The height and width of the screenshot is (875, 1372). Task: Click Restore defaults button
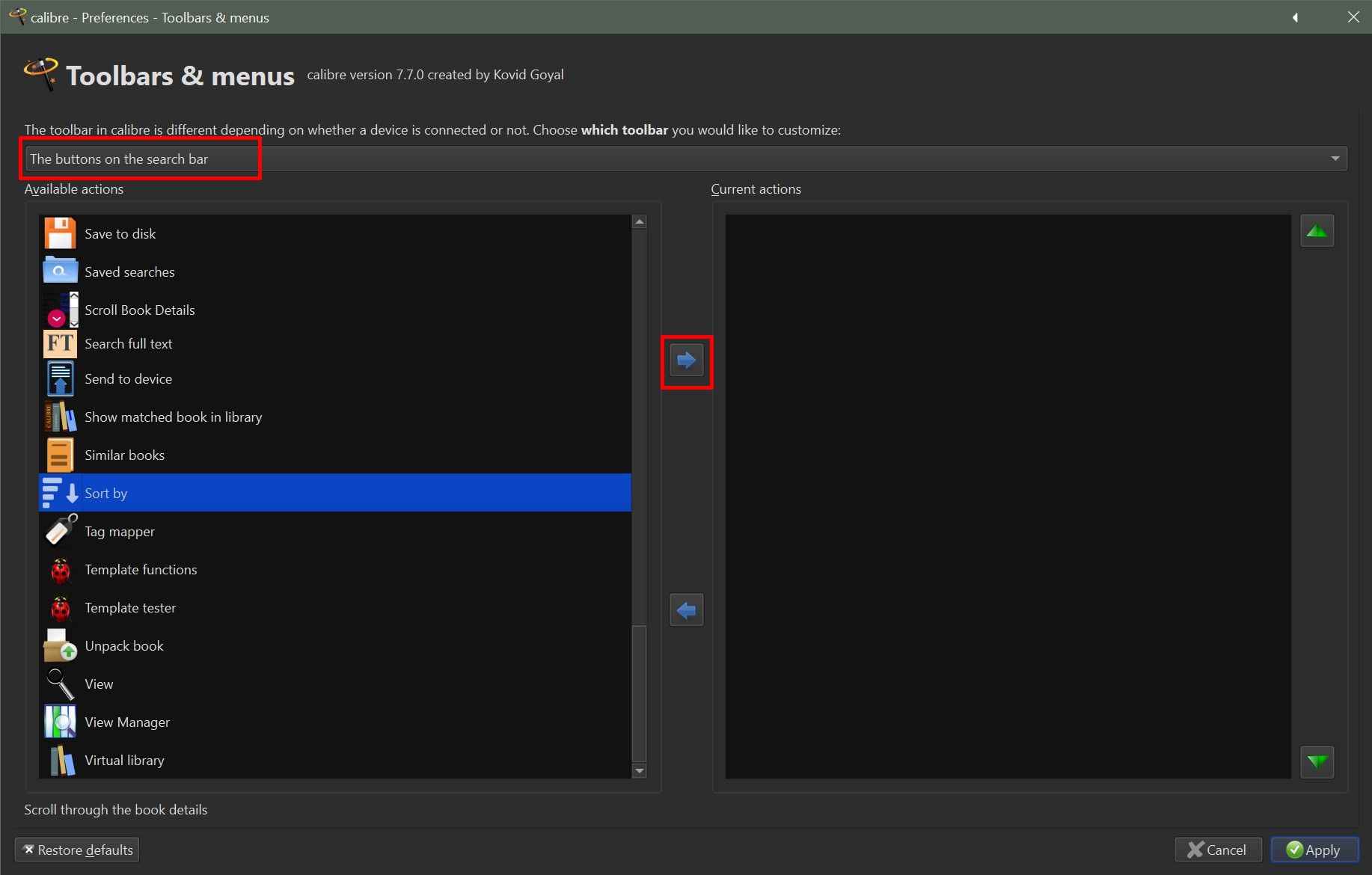coord(77,850)
